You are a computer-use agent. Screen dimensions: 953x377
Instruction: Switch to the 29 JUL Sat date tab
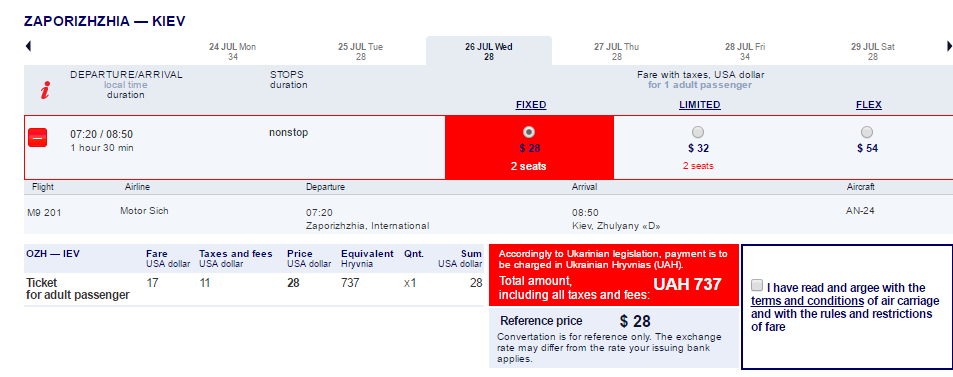point(873,51)
